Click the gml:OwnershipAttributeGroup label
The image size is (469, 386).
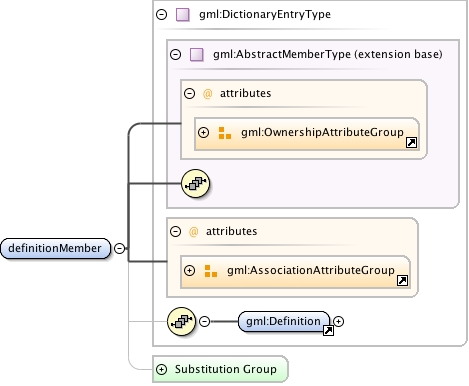pyautogui.click(x=322, y=132)
